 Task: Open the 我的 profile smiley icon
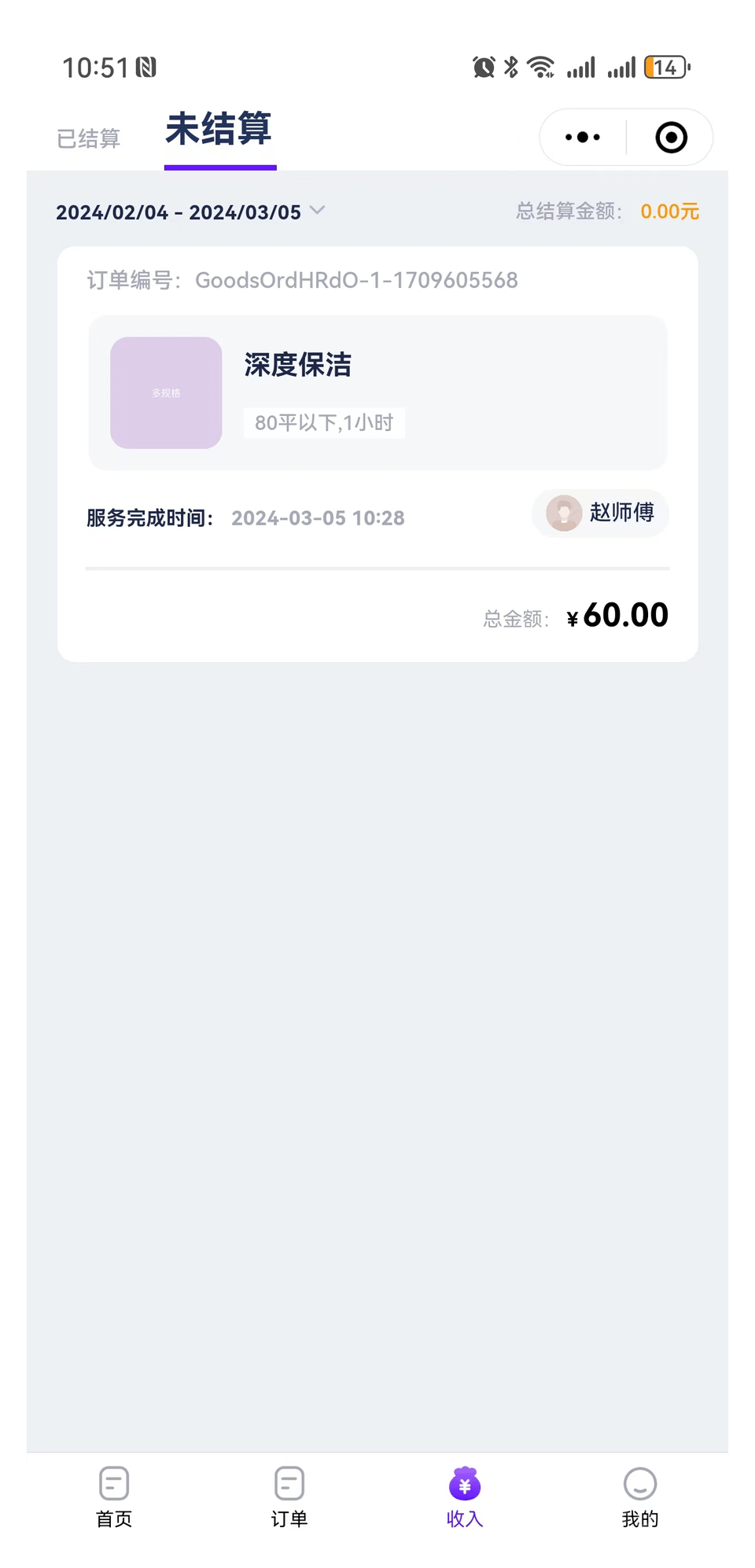tap(640, 1484)
